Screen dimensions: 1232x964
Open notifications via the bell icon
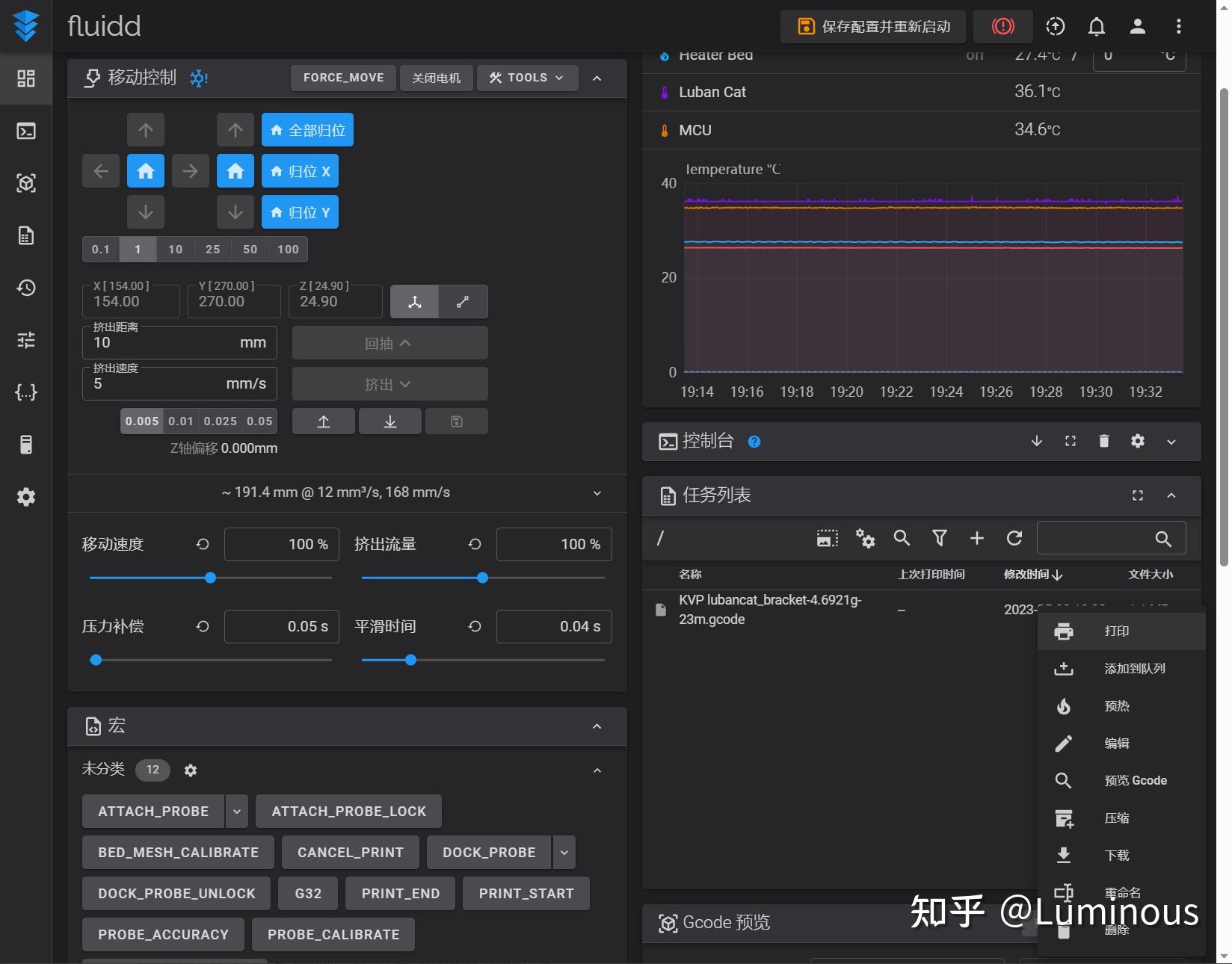pyautogui.click(x=1096, y=26)
